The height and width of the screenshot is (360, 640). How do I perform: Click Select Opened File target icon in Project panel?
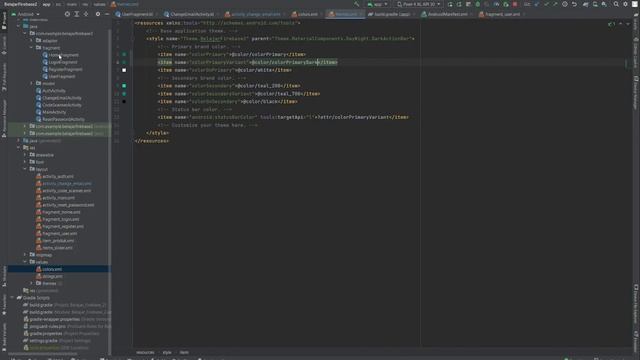point(67,14)
